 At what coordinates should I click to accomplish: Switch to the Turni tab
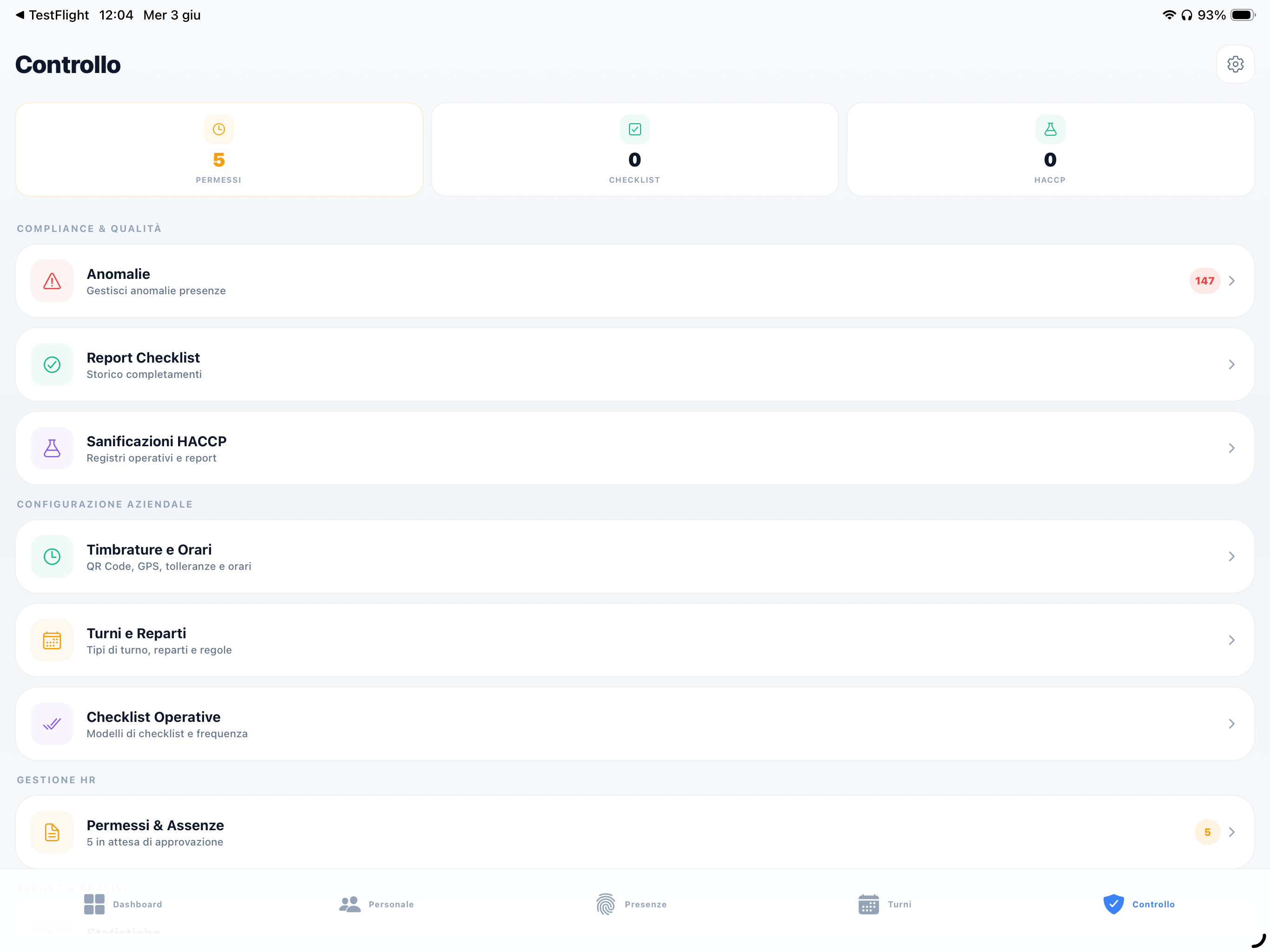click(x=885, y=904)
